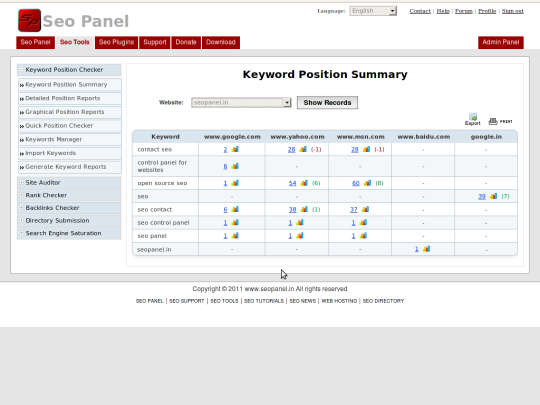Viewport: 540px width, 405px height.
Task: Expand the Backlinks Checker section
Action: tap(21, 208)
